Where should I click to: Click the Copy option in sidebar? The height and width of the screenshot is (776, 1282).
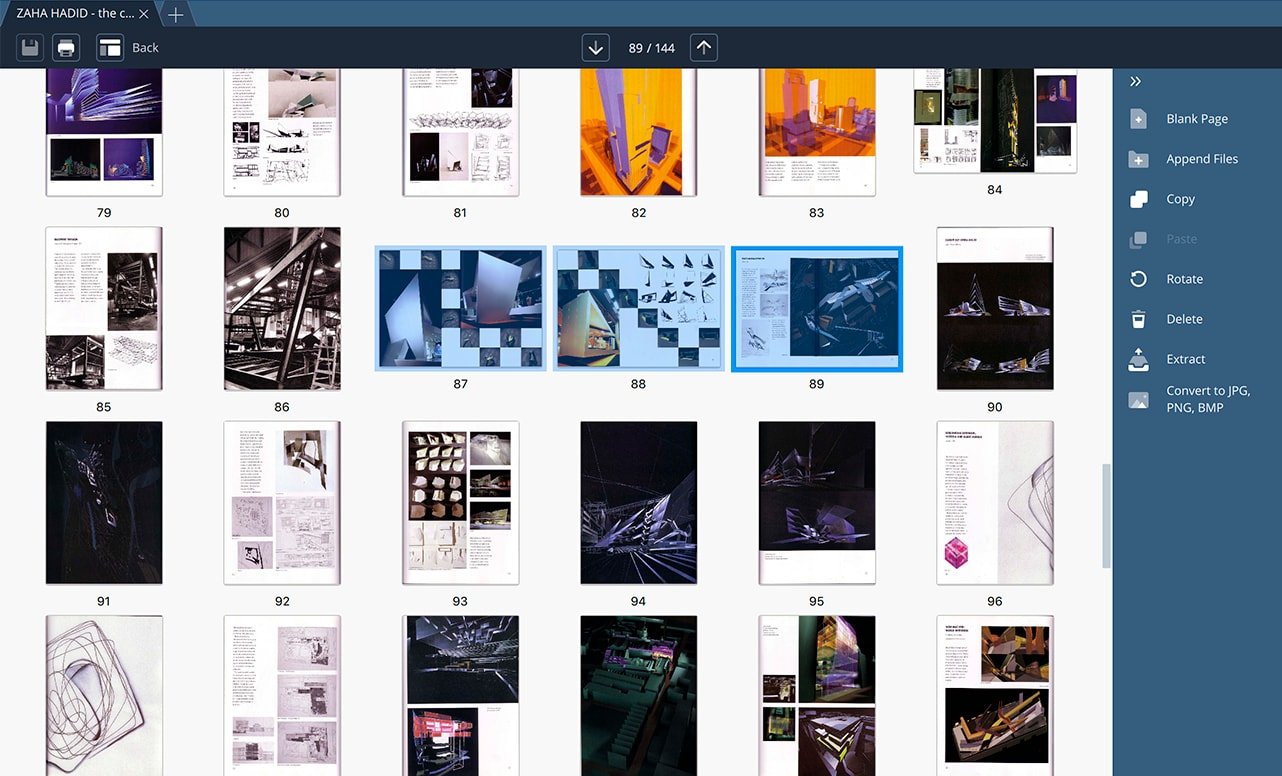pyautogui.click(x=1180, y=199)
